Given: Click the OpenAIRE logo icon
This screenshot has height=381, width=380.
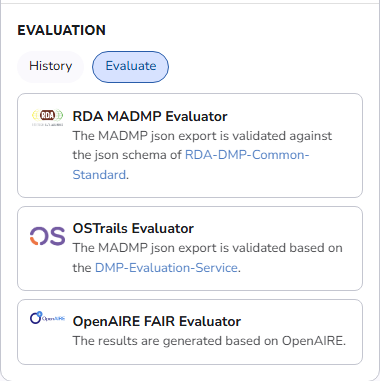Looking at the screenshot, I should click(47, 318).
